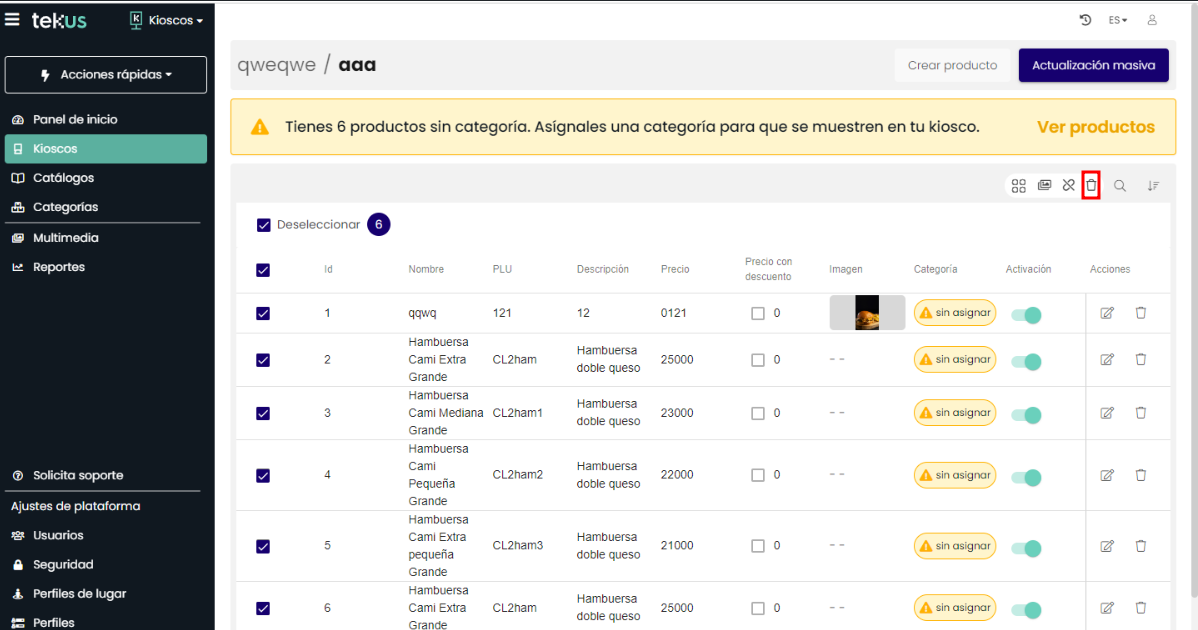This screenshot has height=630, width=1198.
Task: Open Reportes from the sidebar
Action: (59, 267)
